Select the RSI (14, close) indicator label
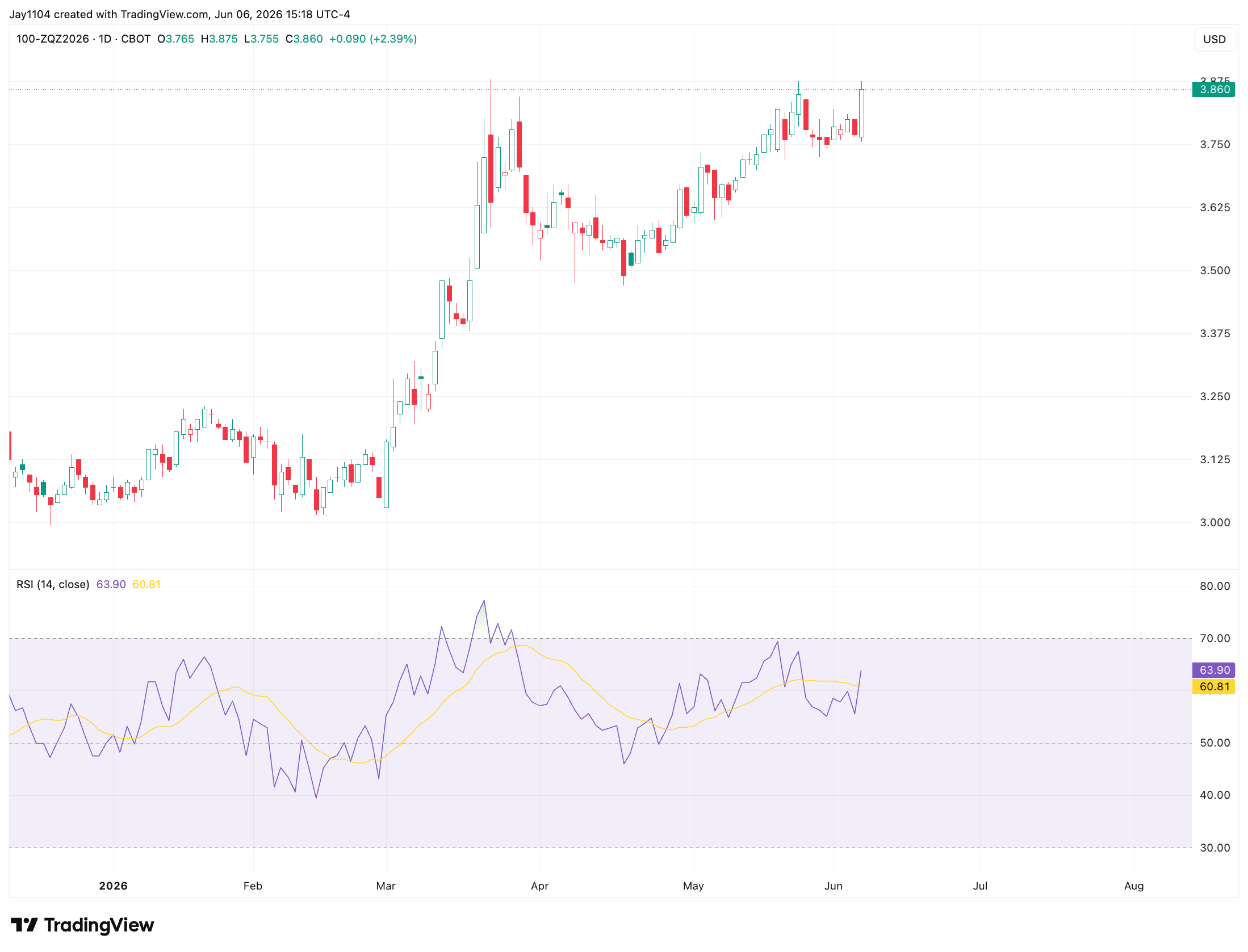Viewport: 1248px width, 952px height. tap(53, 584)
